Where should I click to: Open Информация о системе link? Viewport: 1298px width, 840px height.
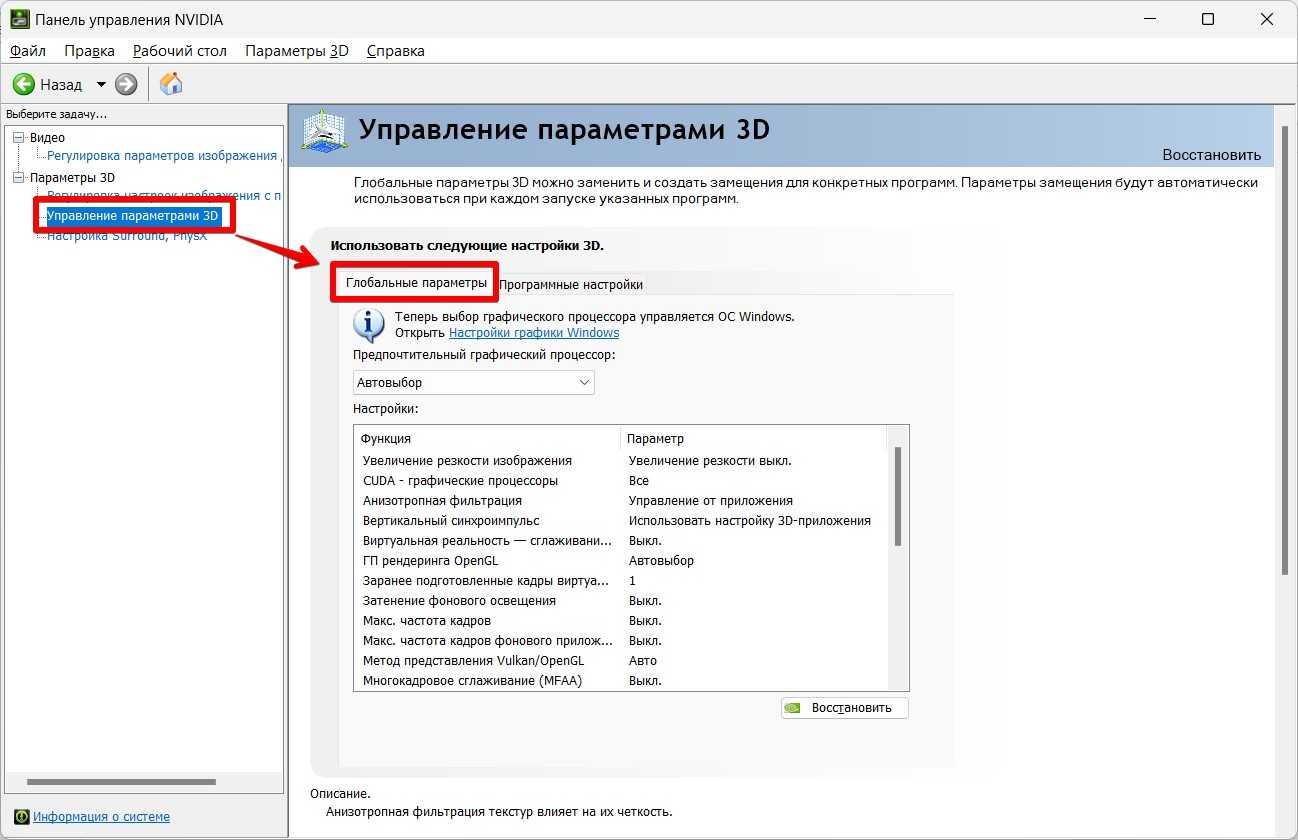(x=101, y=817)
